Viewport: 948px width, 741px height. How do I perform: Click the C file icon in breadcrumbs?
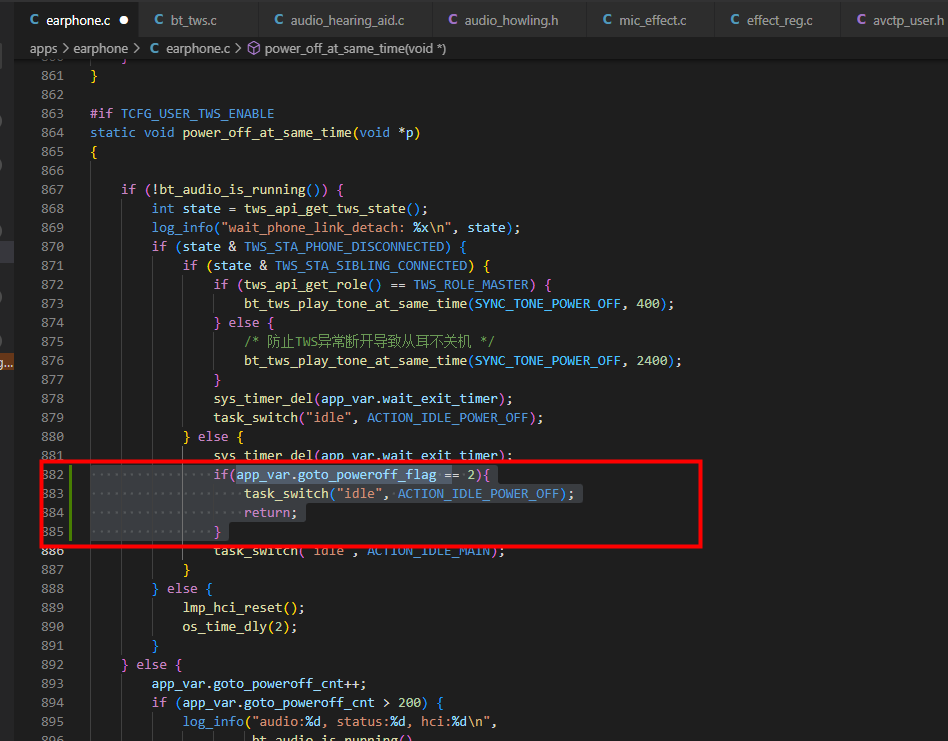tap(154, 48)
